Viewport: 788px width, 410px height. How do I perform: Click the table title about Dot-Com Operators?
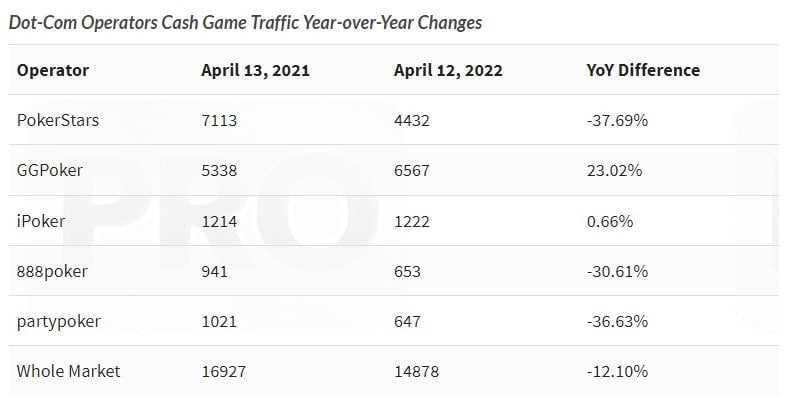245,22
